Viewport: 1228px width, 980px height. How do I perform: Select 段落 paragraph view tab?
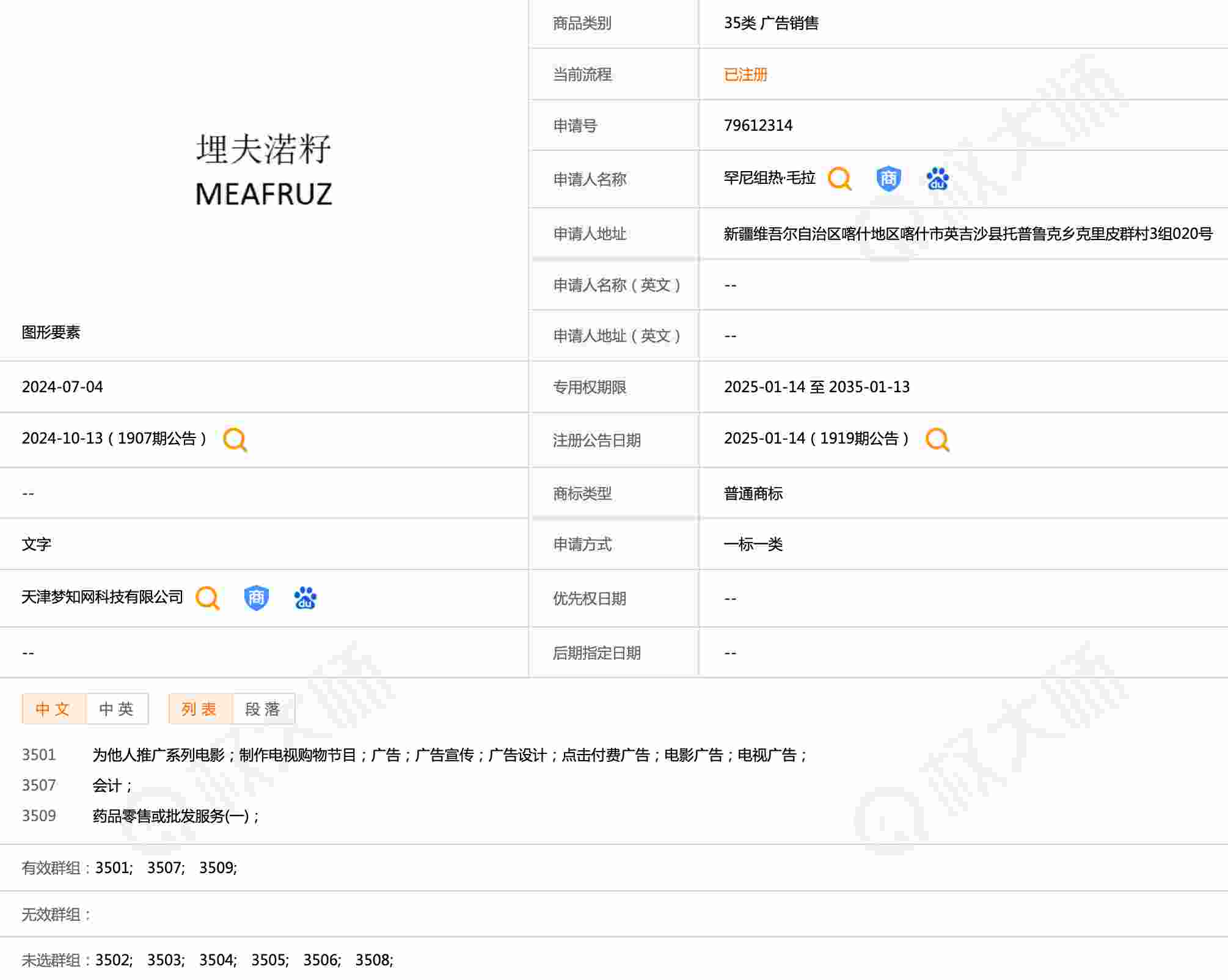click(263, 709)
